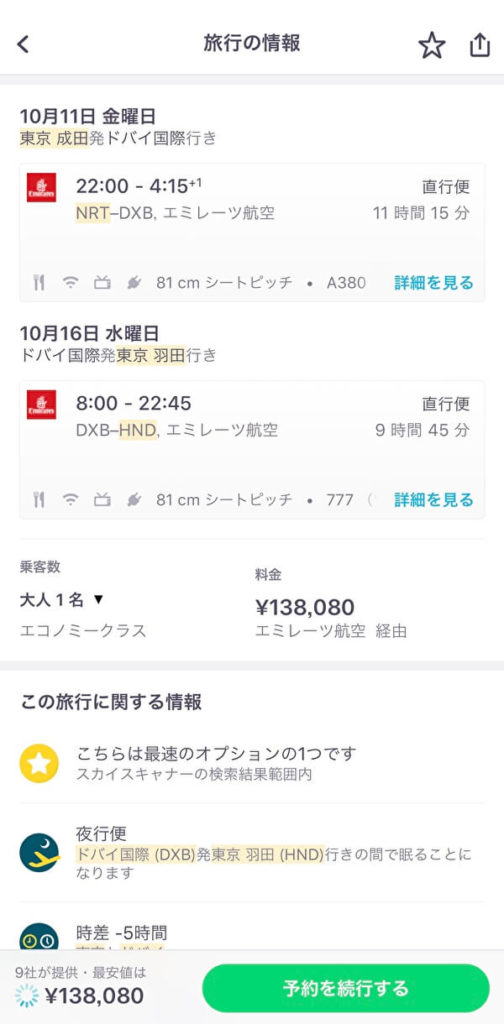504x1024 pixels.
Task: Tap the overnight flight moon icon
Action: (39, 852)
